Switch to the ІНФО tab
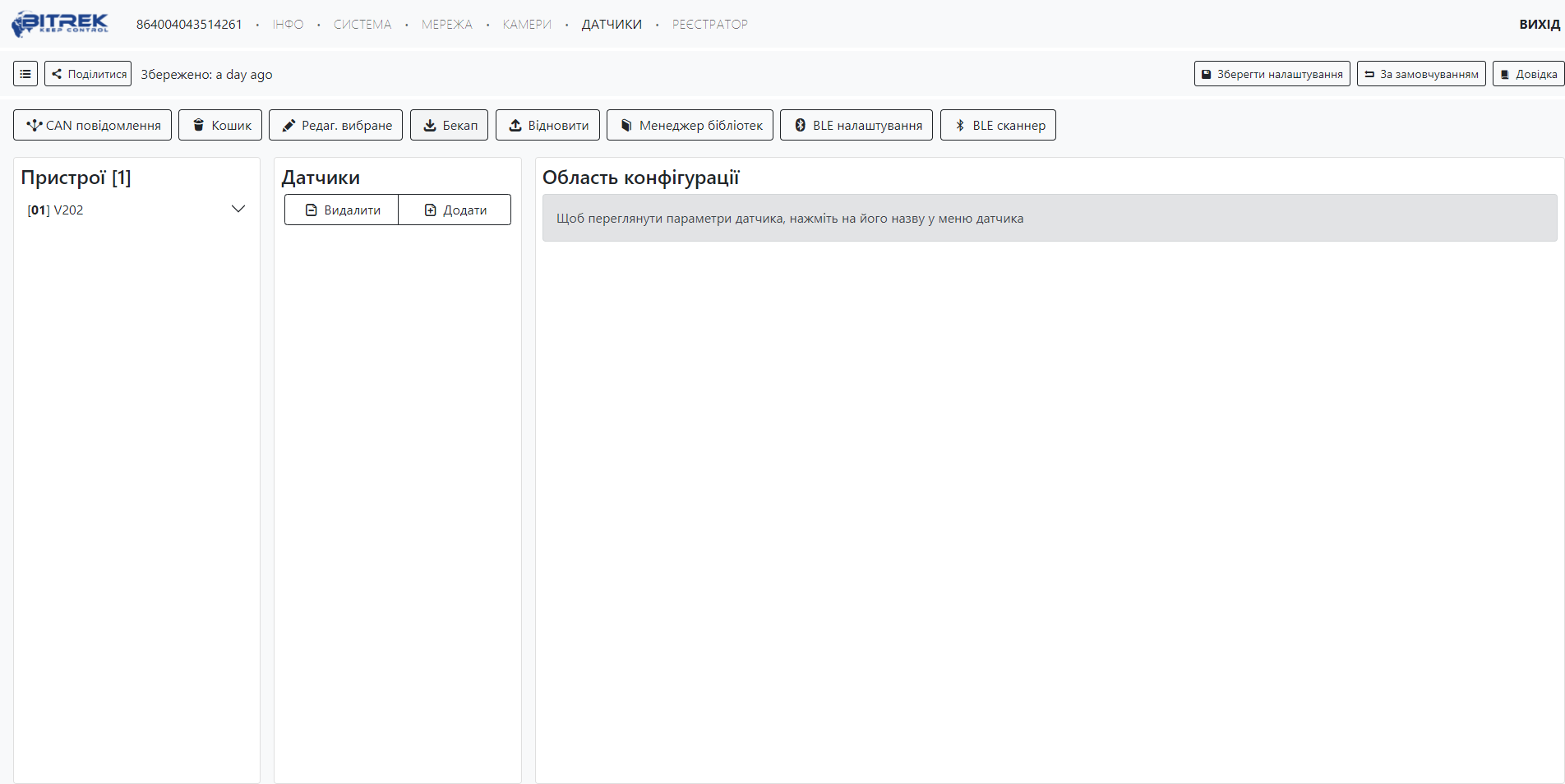The image size is (1565, 784). click(x=288, y=25)
